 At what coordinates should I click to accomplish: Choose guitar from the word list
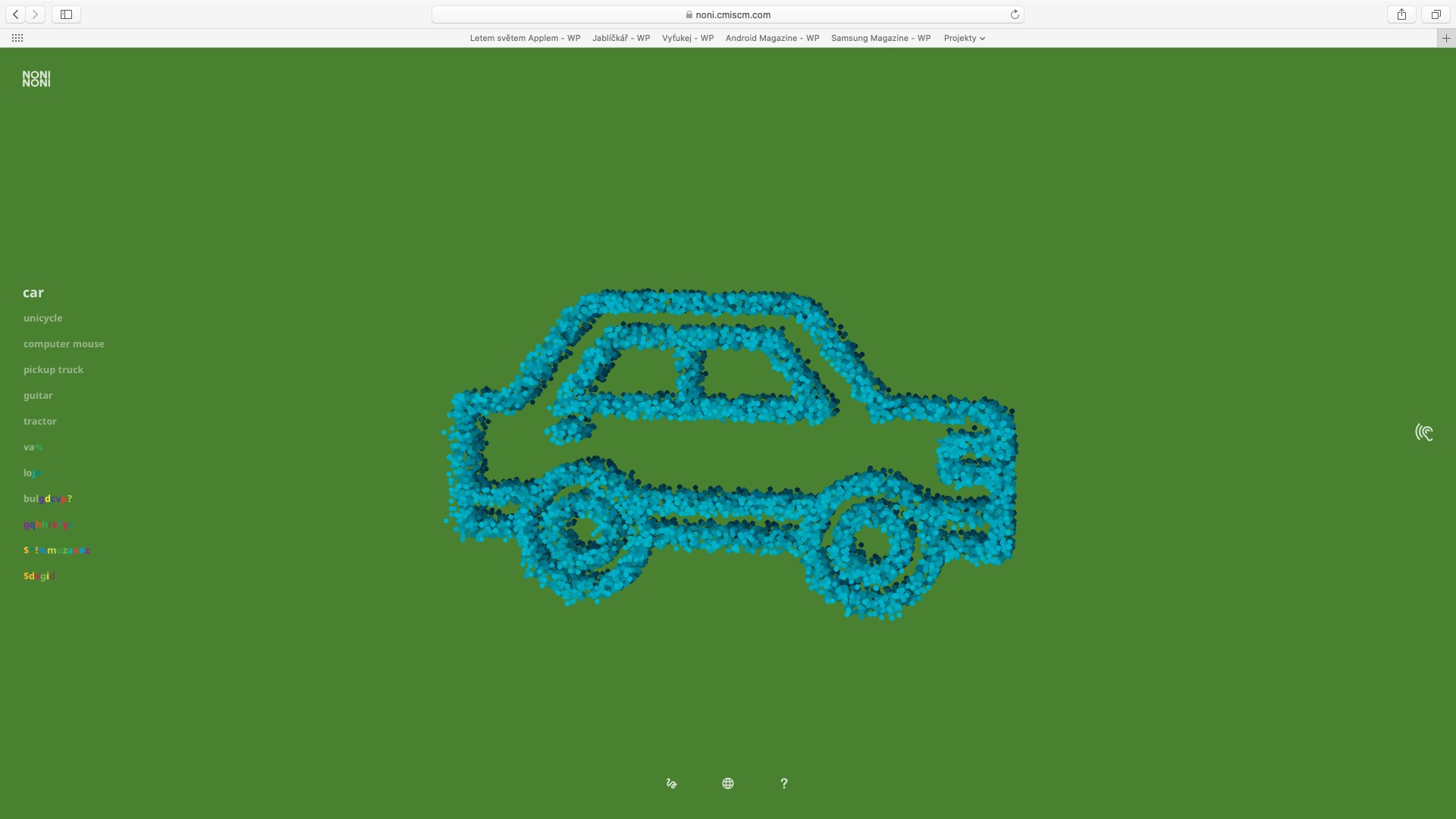point(38,396)
